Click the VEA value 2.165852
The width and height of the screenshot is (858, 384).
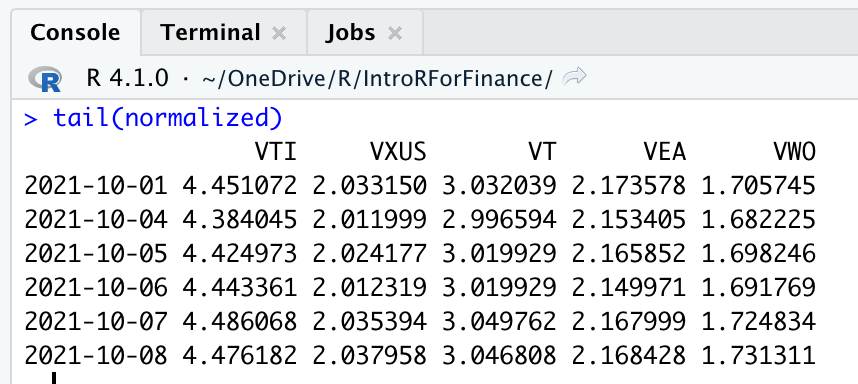pyautogui.click(x=629, y=254)
